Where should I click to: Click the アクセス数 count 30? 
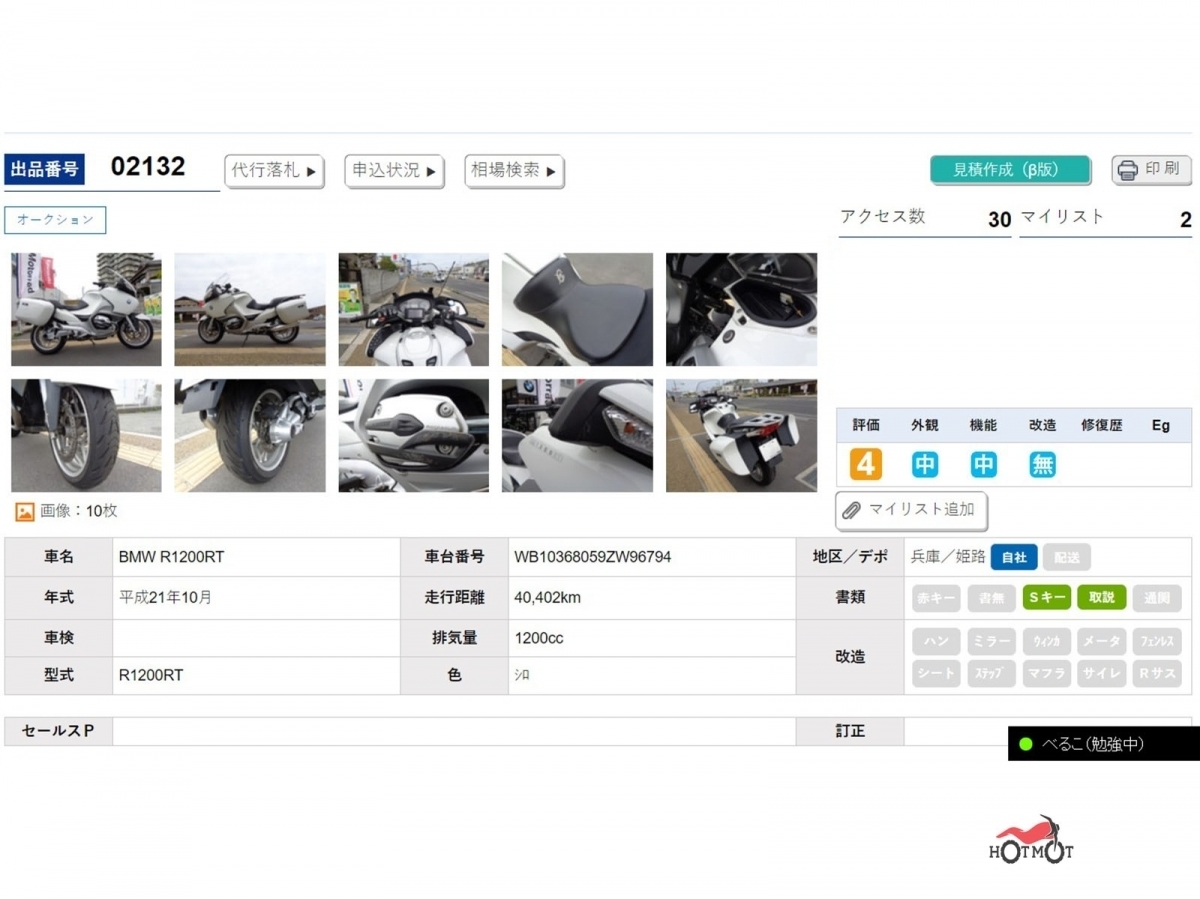(x=999, y=220)
